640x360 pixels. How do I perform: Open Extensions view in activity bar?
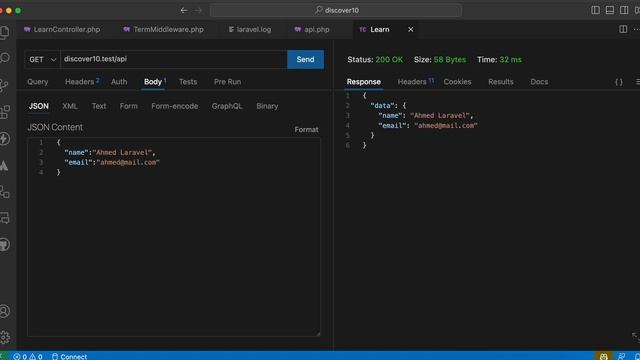5,112
